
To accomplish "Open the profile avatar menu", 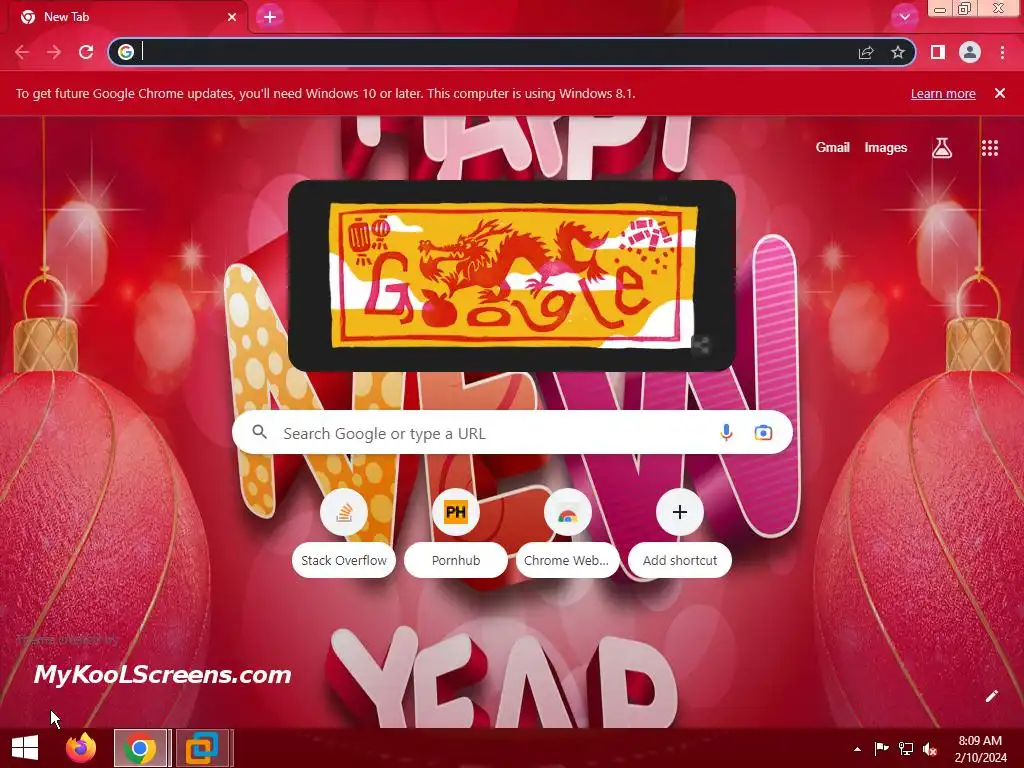I will coord(970,52).
